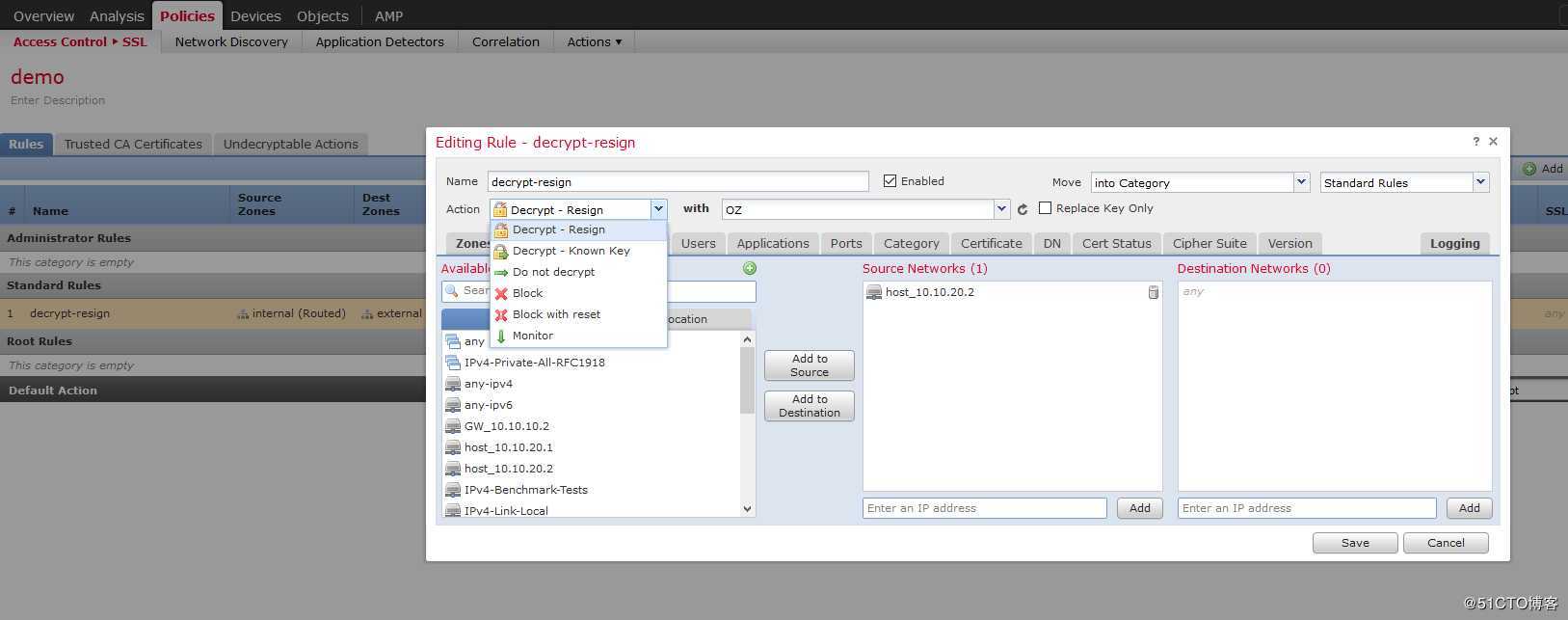
Task: Click the internal (Routed) zone icon
Action: 243,313
